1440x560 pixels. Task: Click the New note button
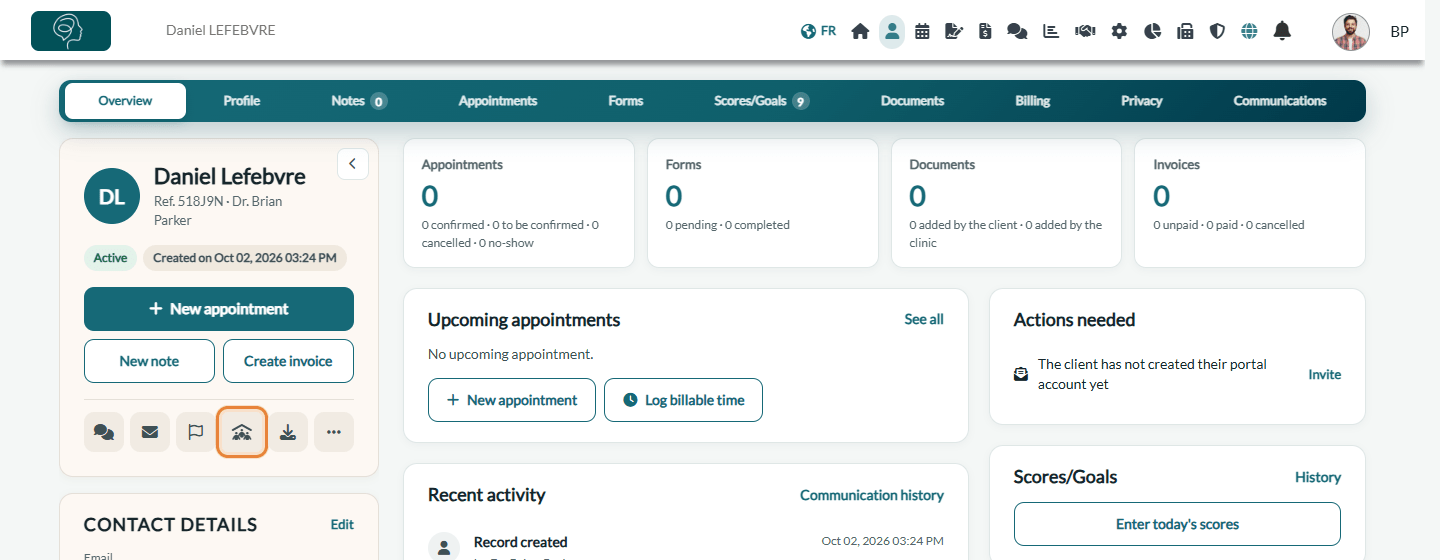[x=149, y=361]
